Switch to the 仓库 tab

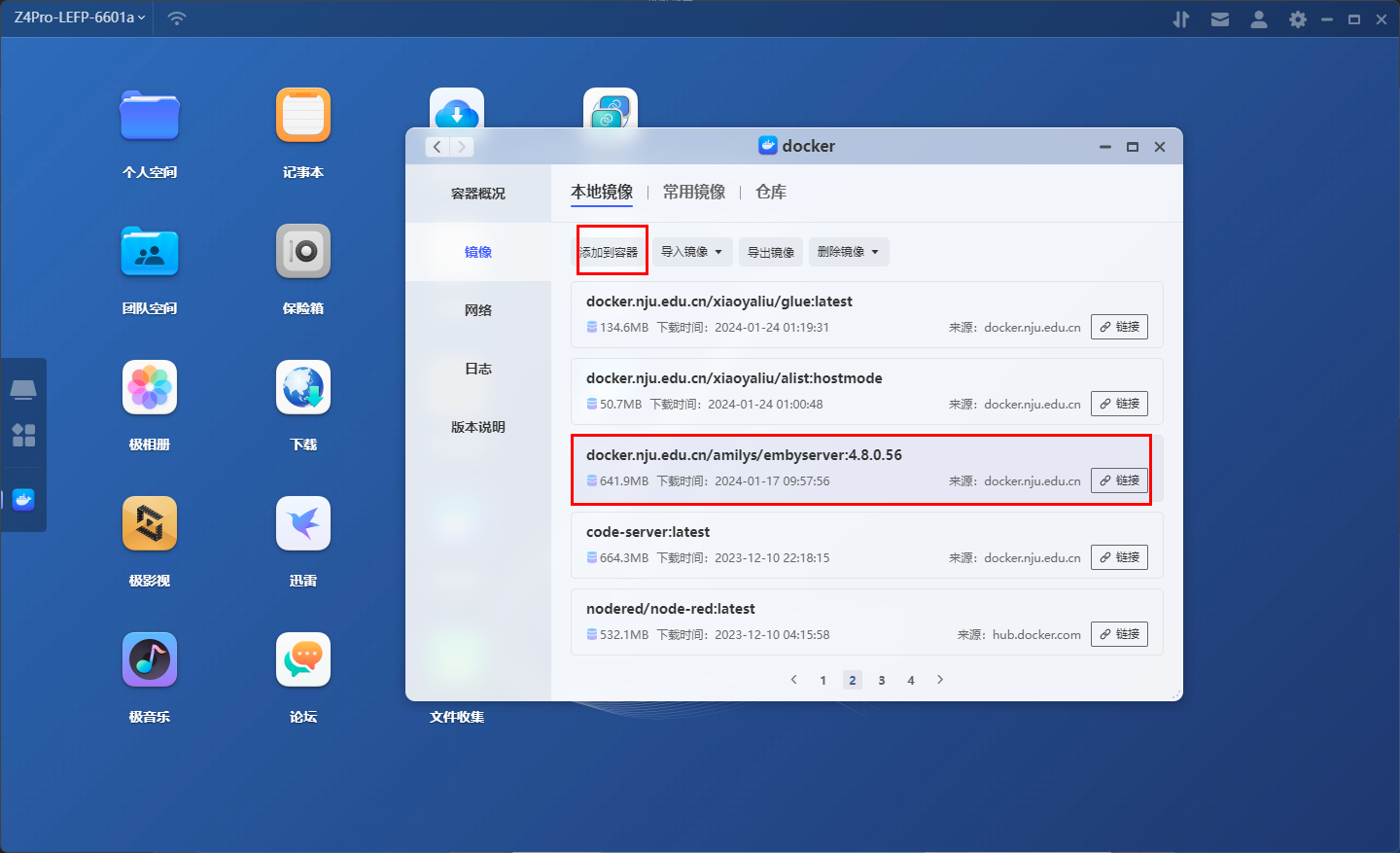(x=771, y=193)
